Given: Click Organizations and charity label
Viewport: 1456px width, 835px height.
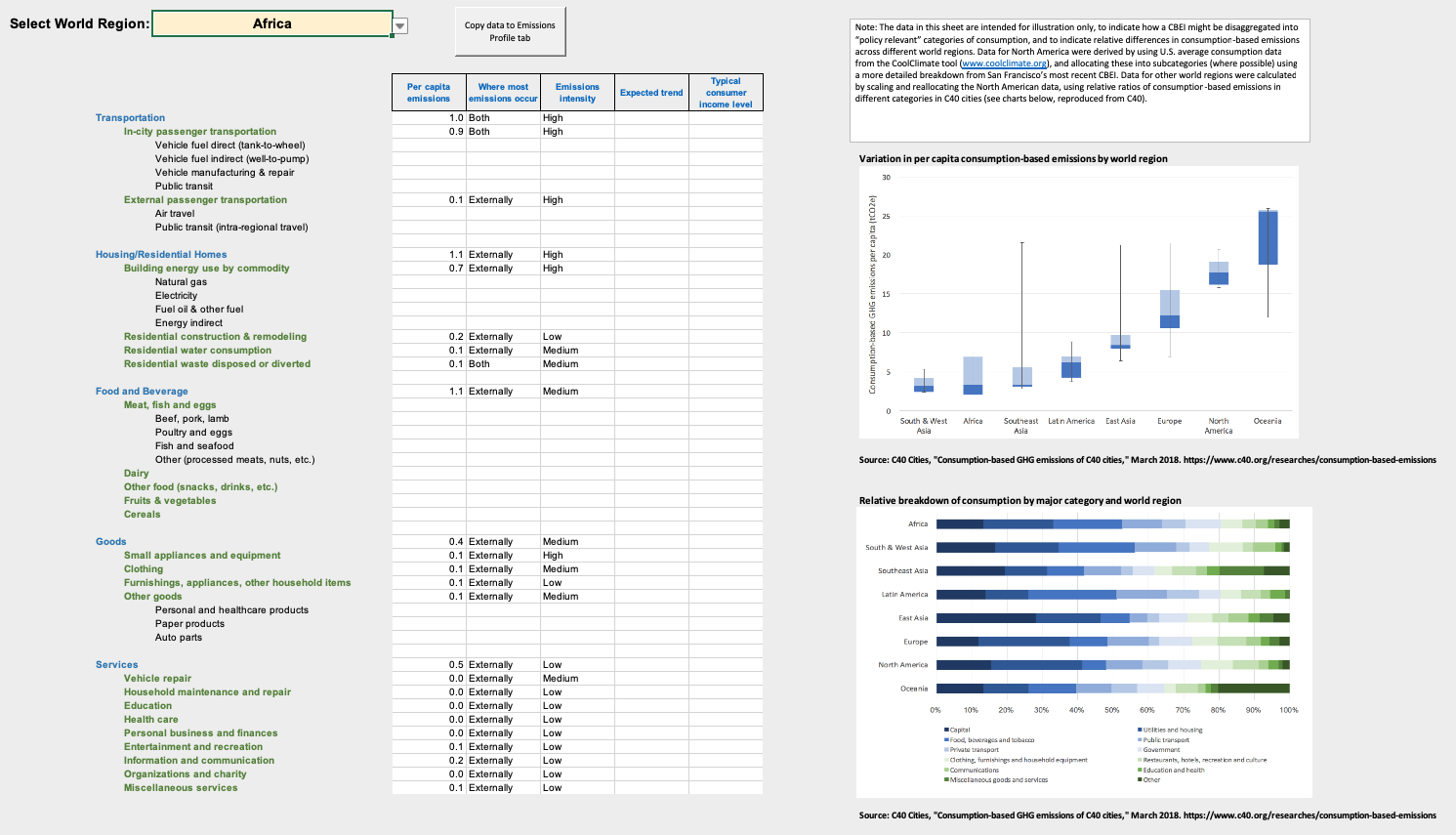Looking at the screenshot, I should point(186,773).
